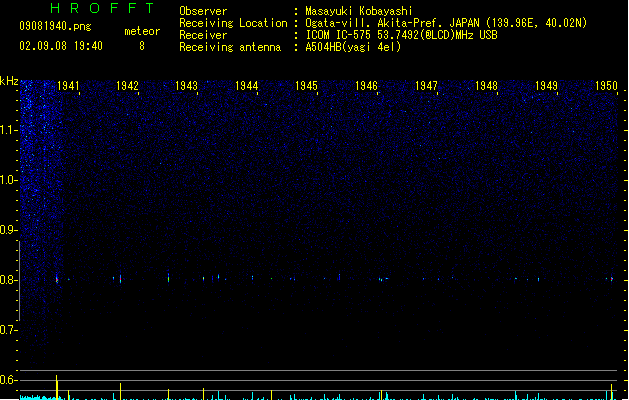
Task: Click the 0.6 kHz axis label
Action: tap(8, 380)
